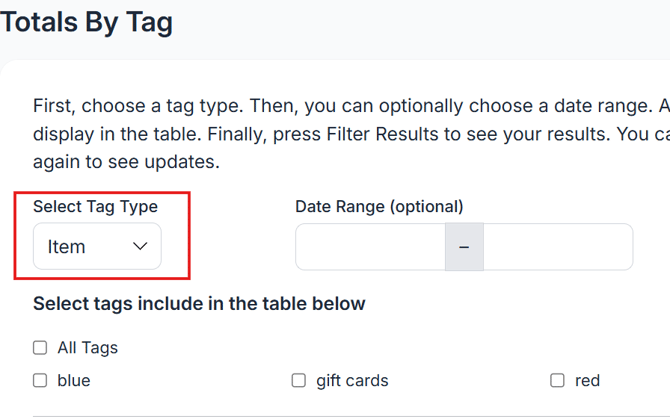Click the chevron arrow beside Item
The height and width of the screenshot is (419, 670).
pyautogui.click(x=140, y=246)
